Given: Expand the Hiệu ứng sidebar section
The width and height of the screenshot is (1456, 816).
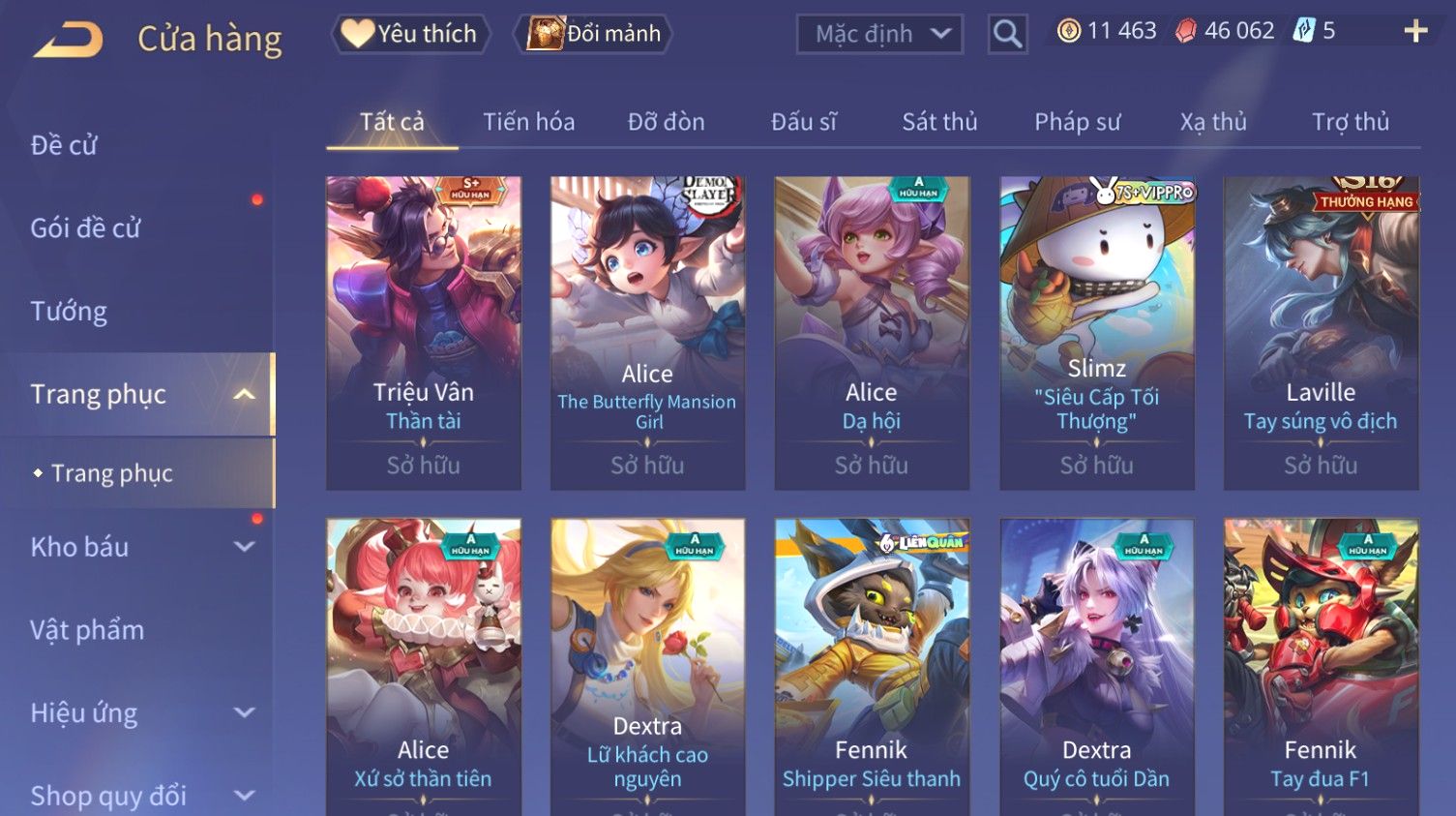Looking at the screenshot, I should coord(244,713).
